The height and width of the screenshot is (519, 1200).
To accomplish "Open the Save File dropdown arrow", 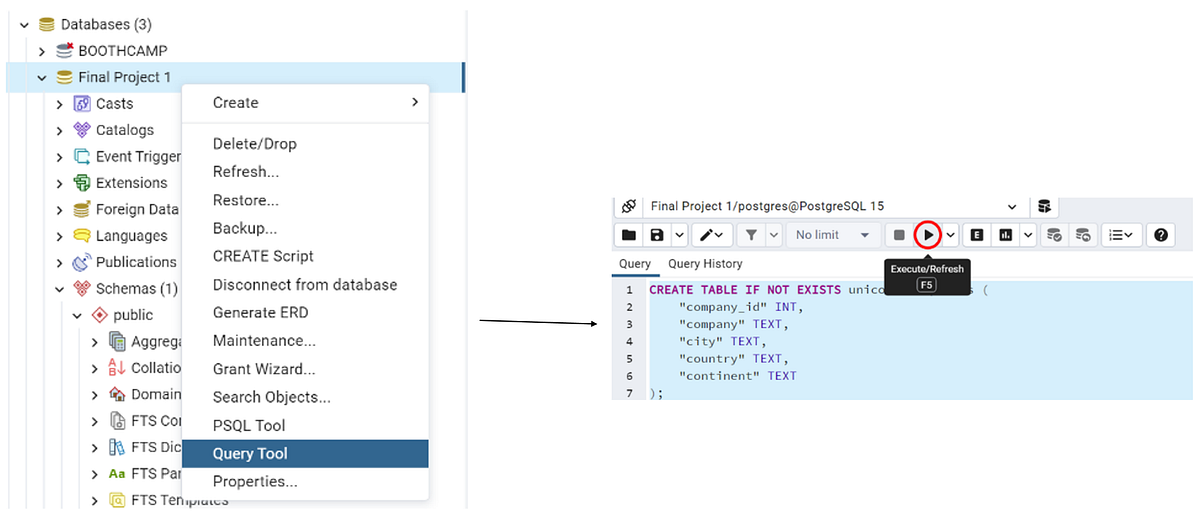I will coord(679,235).
